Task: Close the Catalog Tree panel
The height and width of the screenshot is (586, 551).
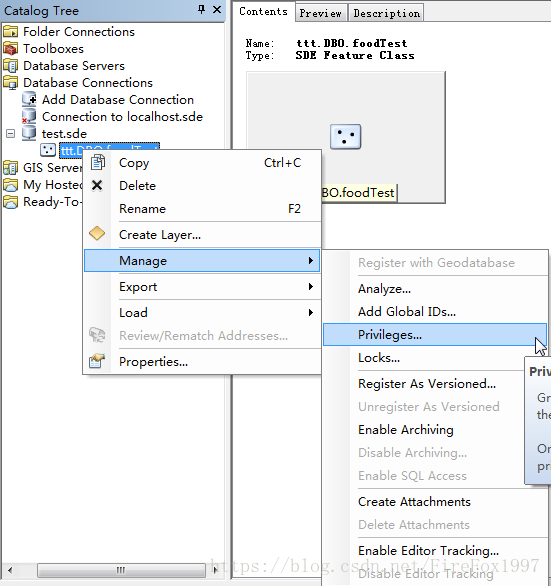Action: point(217,10)
